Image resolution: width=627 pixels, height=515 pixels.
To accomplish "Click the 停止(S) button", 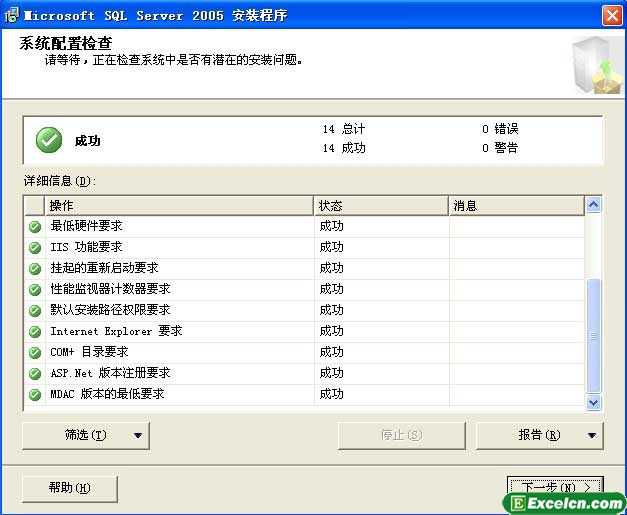I will [x=401, y=435].
